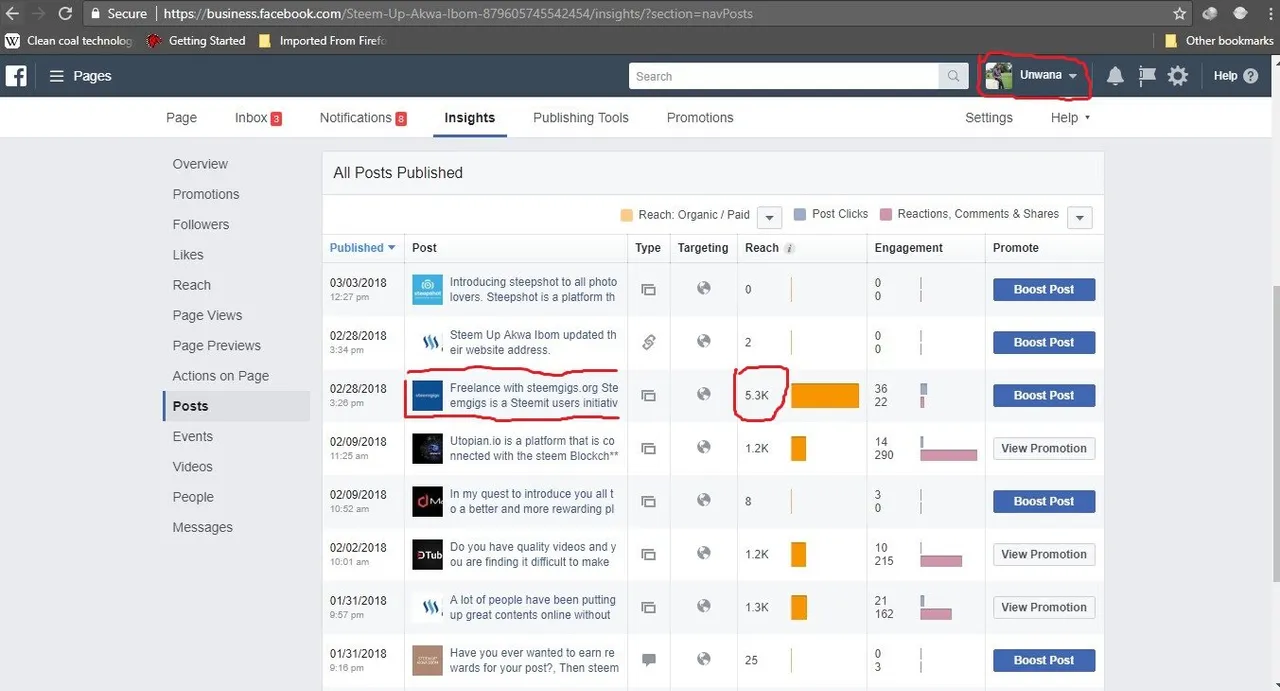Open Actions on Page in sidebar

(221, 376)
